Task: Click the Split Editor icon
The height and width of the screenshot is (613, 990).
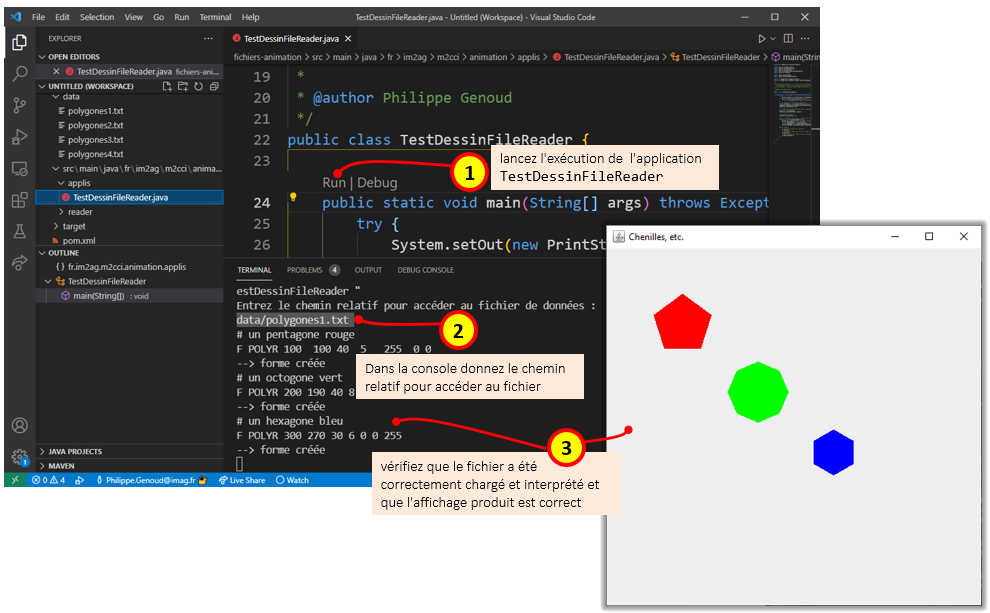Action: tap(788, 38)
